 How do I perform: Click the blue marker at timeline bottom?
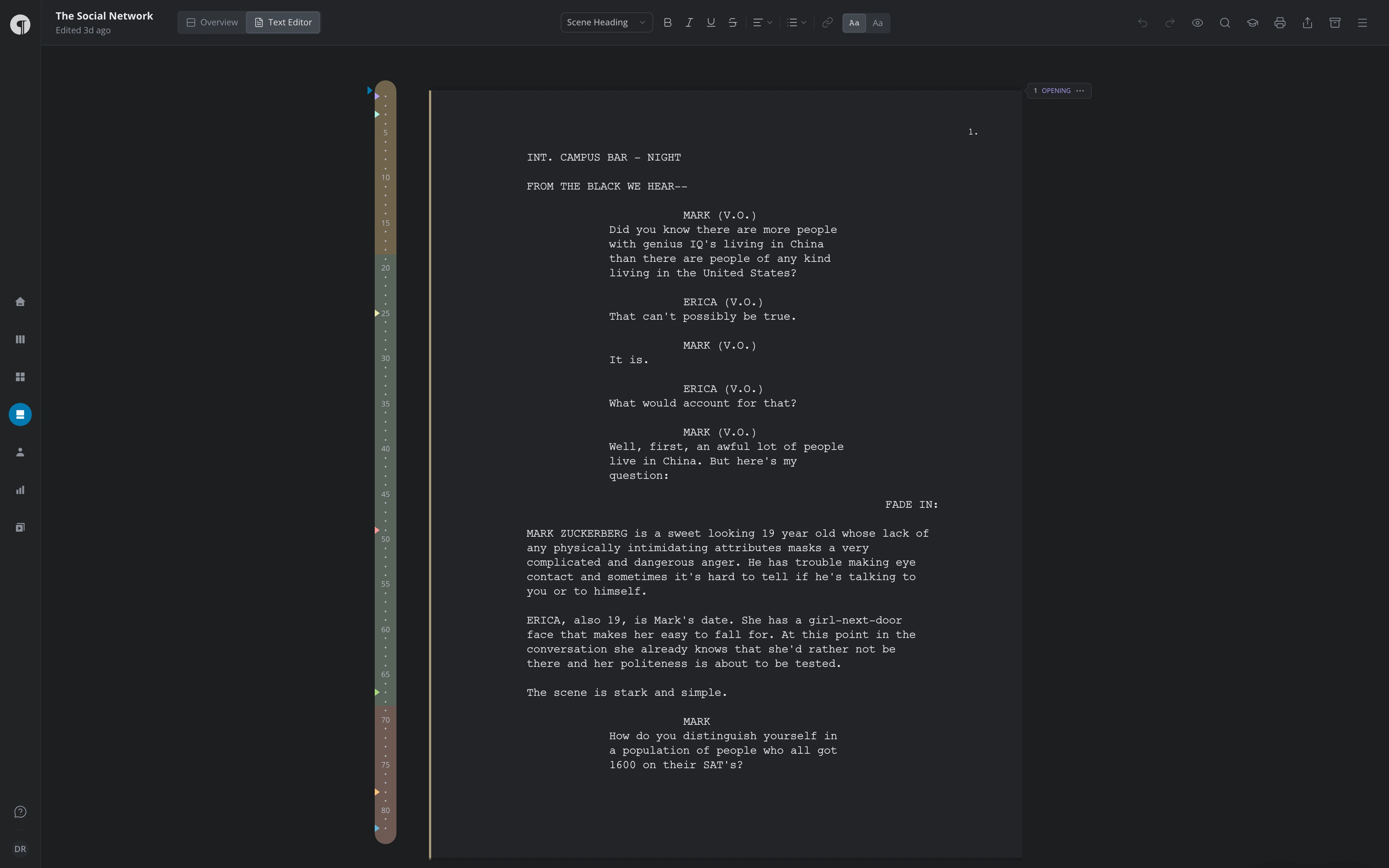click(x=377, y=828)
